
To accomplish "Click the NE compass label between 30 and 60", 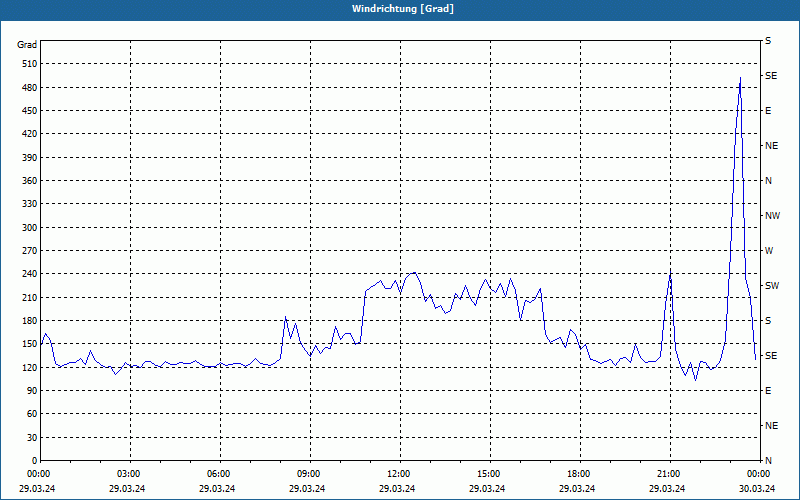I will point(772,426).
